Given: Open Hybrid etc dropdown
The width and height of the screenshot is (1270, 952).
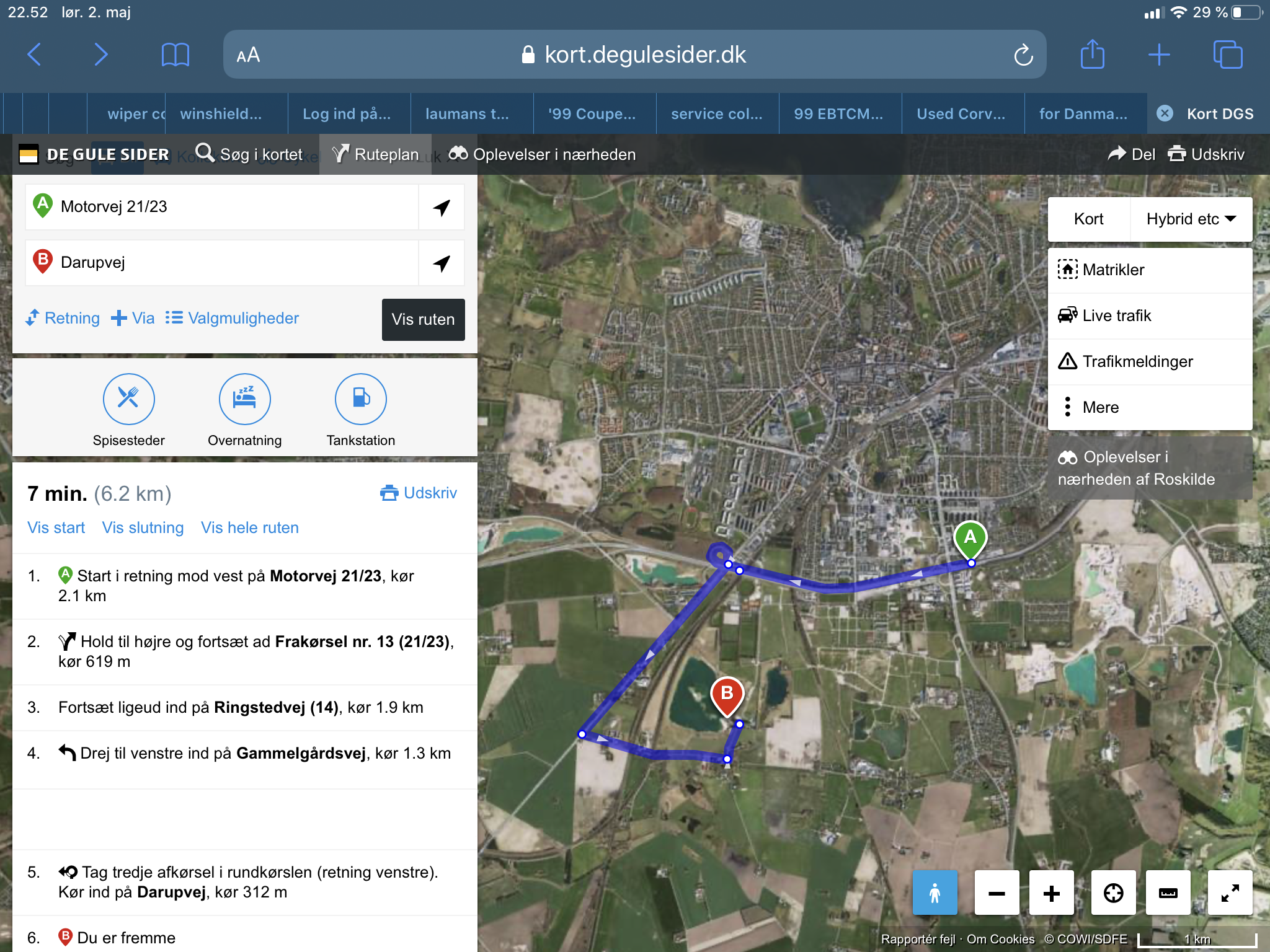Looking at the screenshot, I should pyautogui.click(x=1191, y=219).
